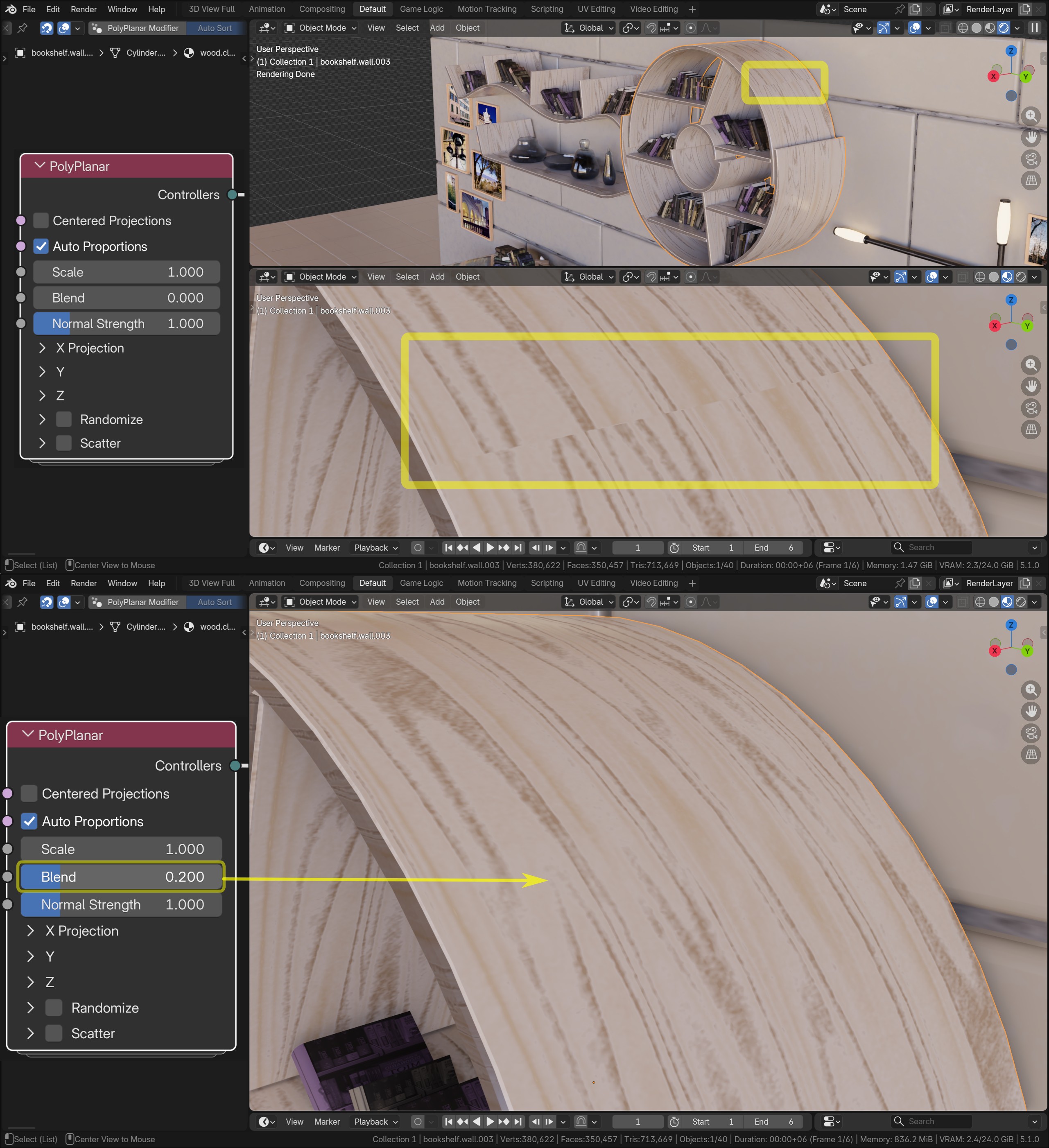Toggle node editor overlays icon in lower window
Image resolution: width=1049 pixels, height=1148 pixels.
coord(64,602)
